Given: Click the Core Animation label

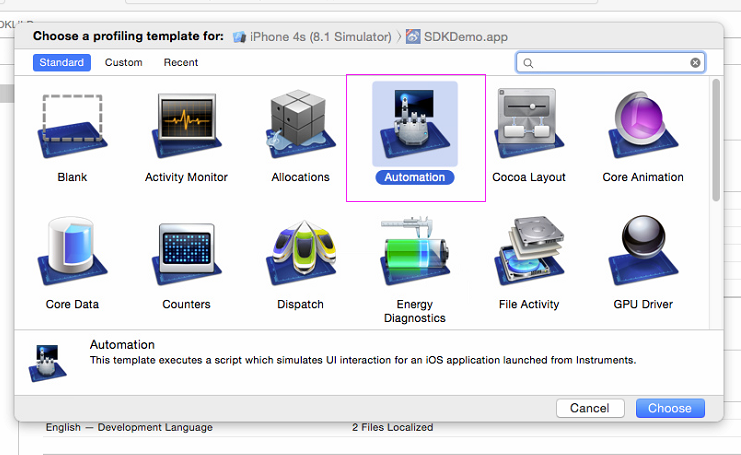Looking at the screenshot, I should coord(643,177).
